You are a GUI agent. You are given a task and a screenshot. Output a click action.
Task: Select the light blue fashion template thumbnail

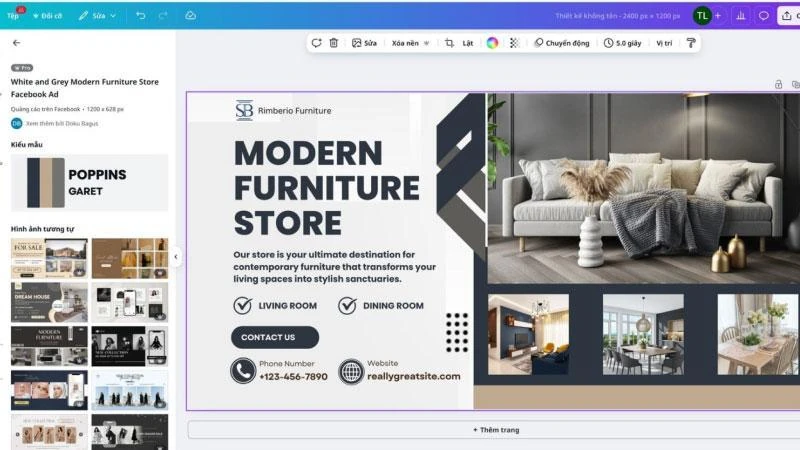coord(130,390)
